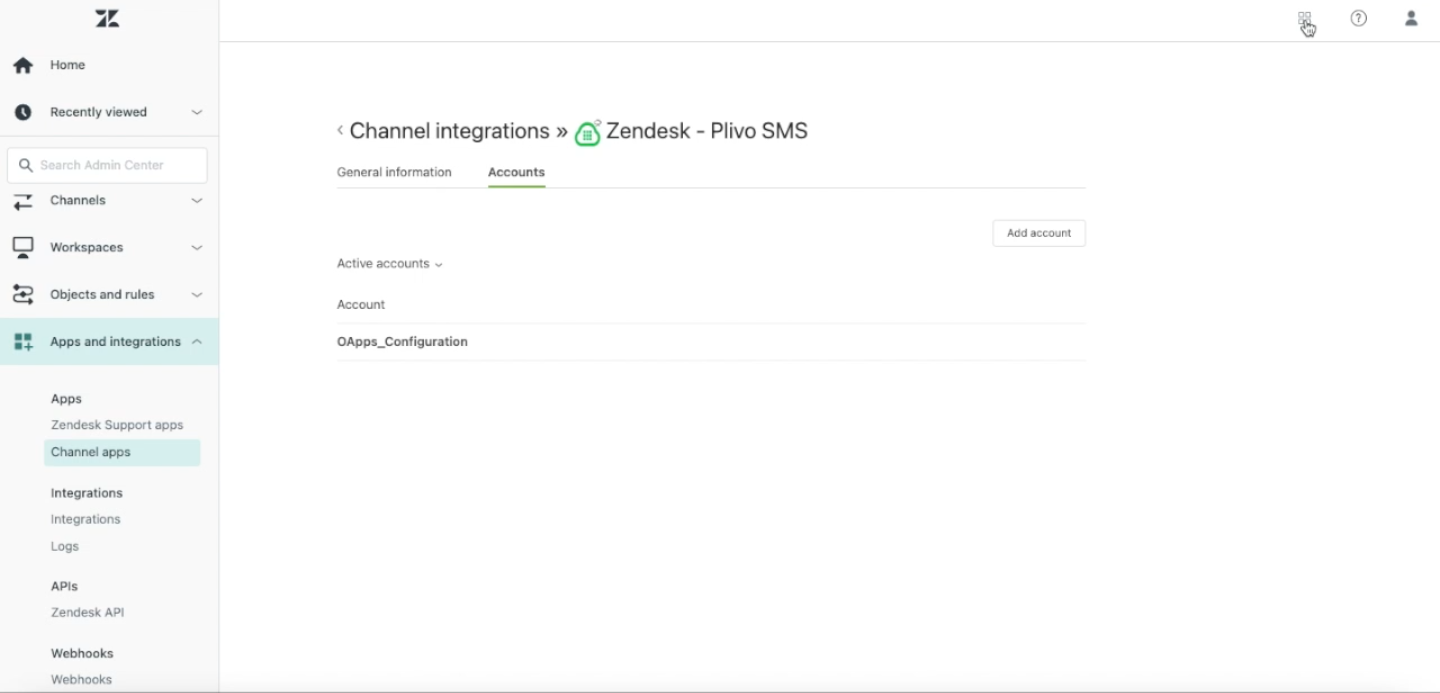This screenshot has width=1440, height=693.
Task: Click the Add account button
Action: [1039, 233]
